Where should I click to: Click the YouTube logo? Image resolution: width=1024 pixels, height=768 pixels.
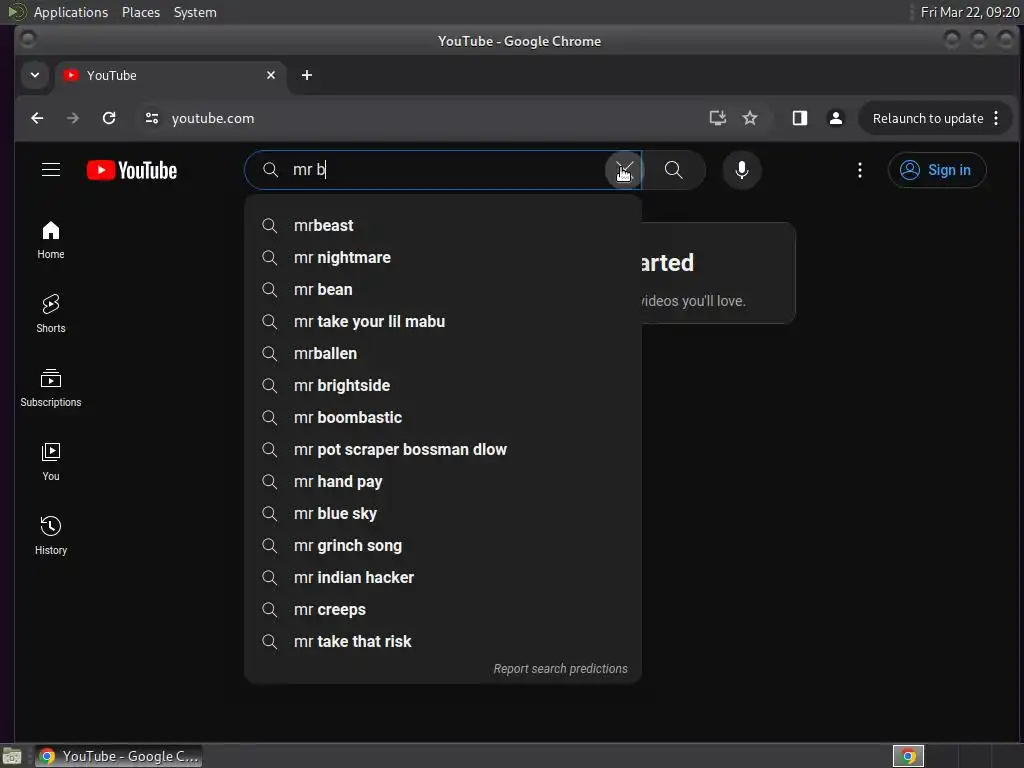(132, 170)
